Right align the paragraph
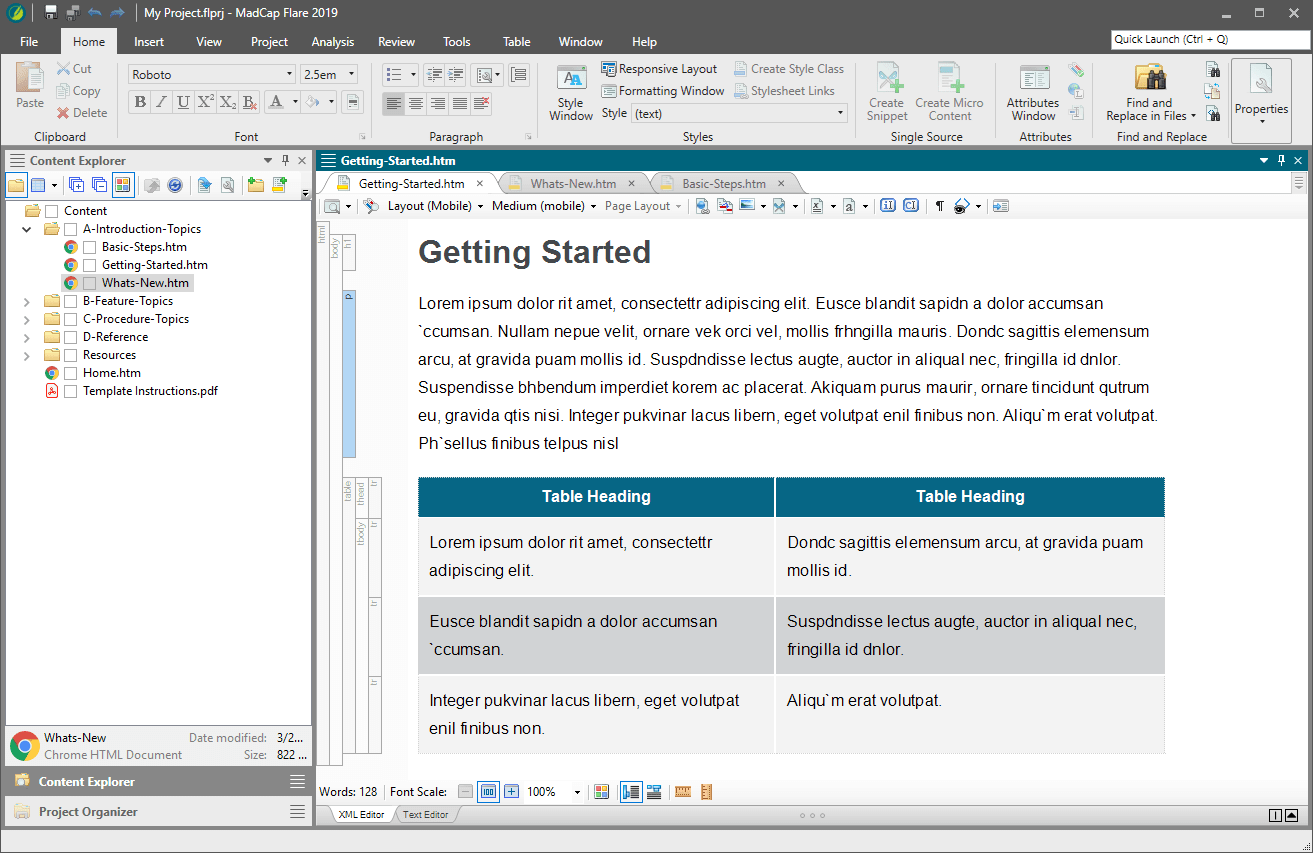The height and width of the screenshot is (853, 1313). pyautogui.click(x=437, y=103)
